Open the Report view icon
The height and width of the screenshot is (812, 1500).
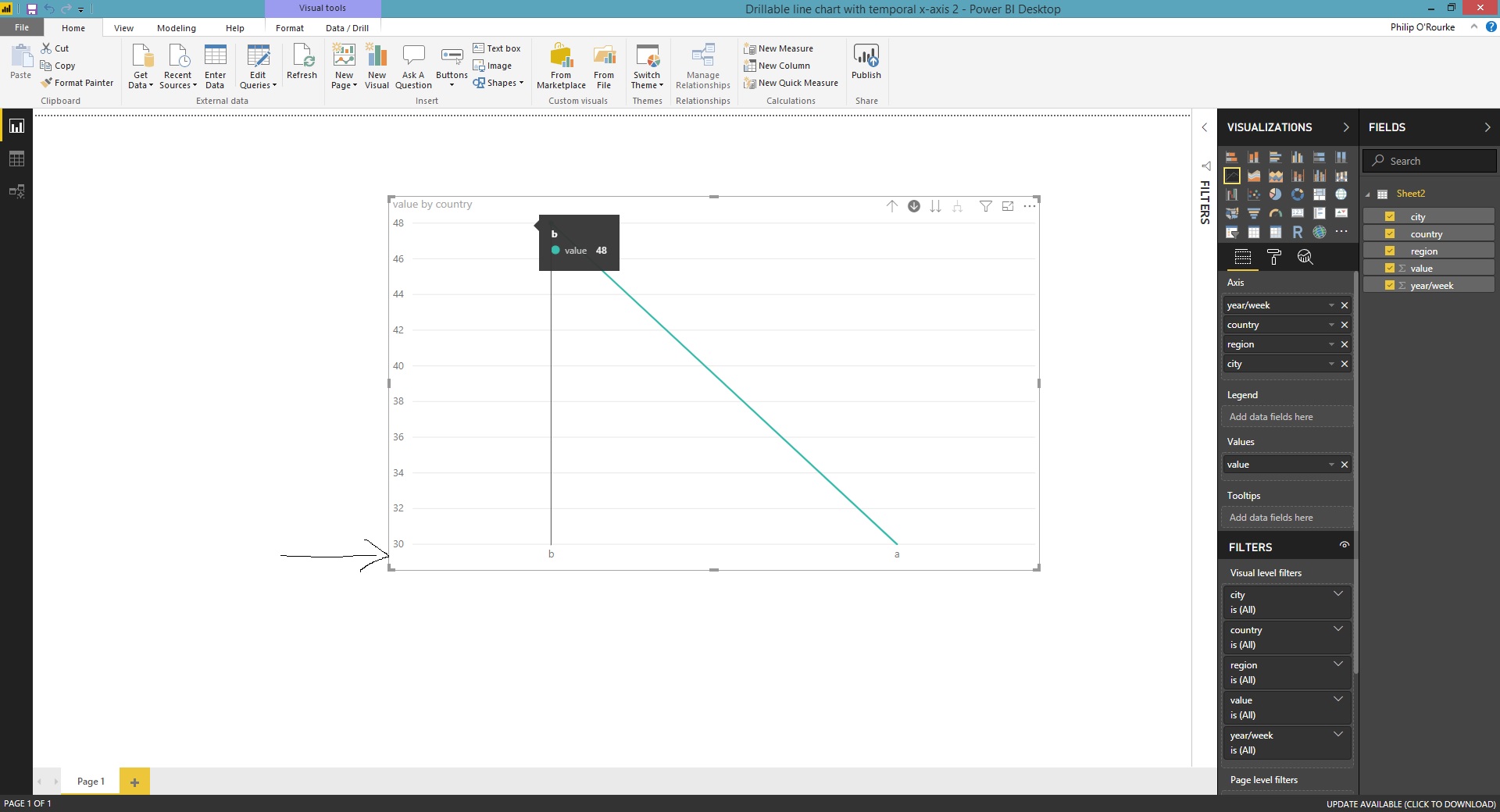pos(16,126)
